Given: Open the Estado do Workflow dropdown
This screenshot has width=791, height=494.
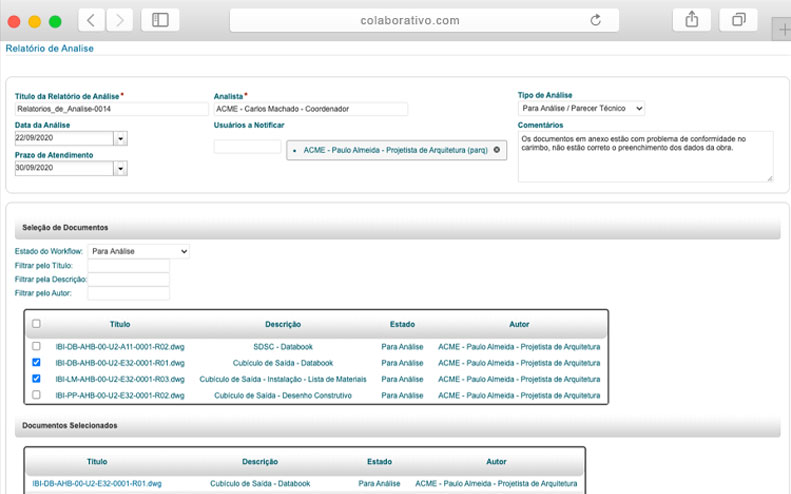Looking at the screenshot, I should coord(139,251).
